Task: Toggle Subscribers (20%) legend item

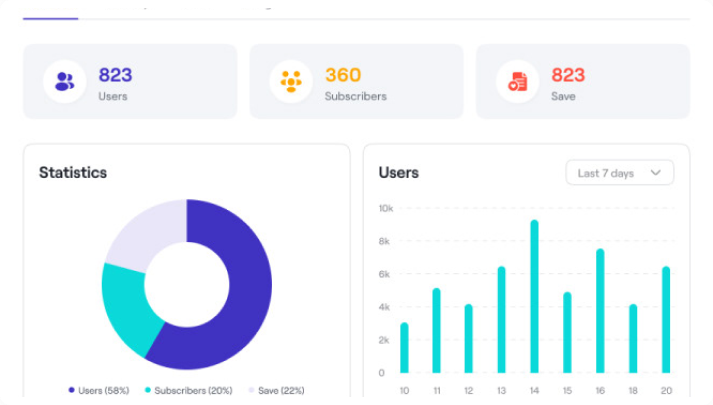Action: [189, 390]
